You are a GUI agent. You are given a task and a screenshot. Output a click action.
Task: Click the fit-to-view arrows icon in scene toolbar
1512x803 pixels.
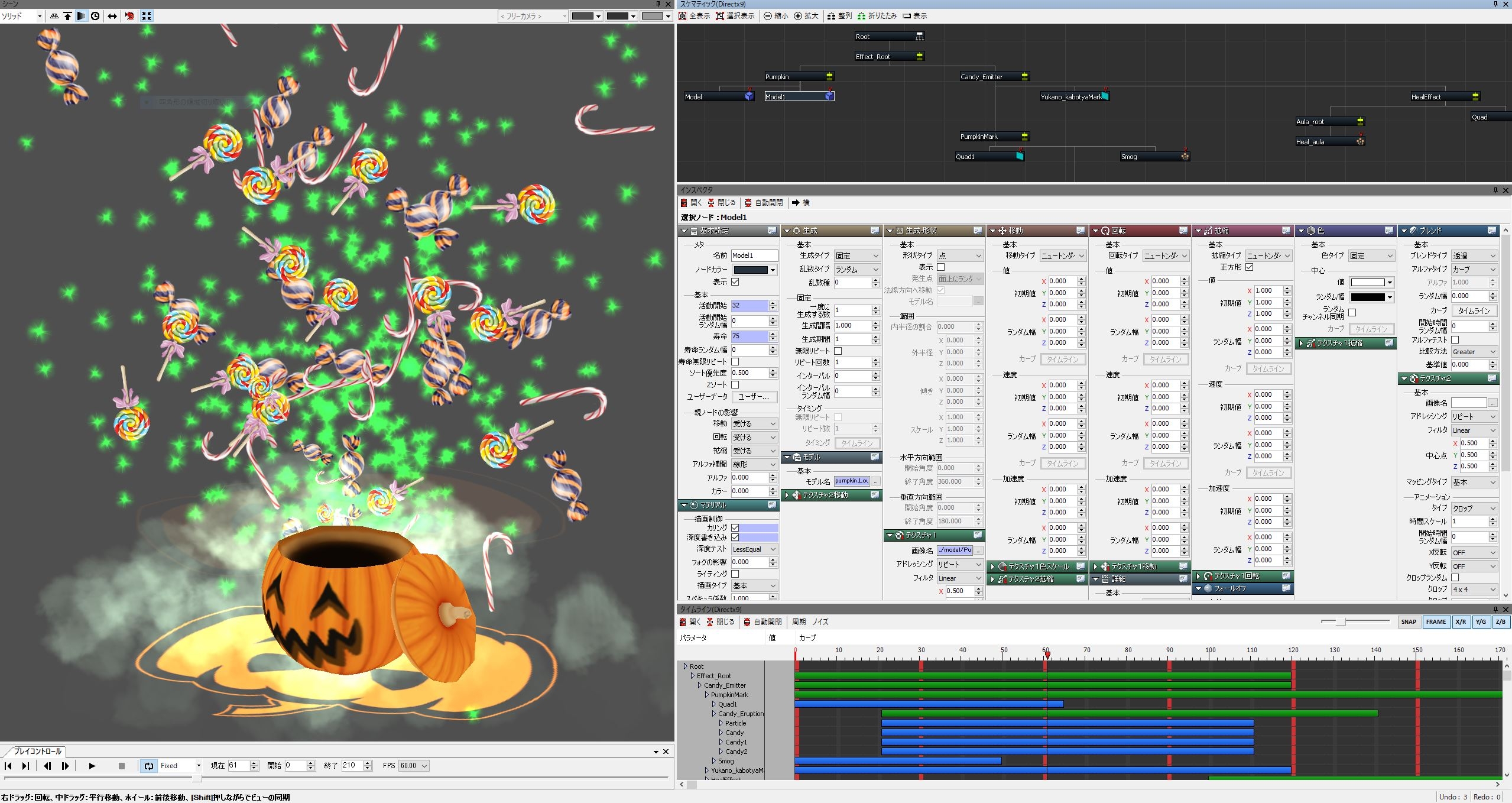pyautogui.click(x=147, y=16)
